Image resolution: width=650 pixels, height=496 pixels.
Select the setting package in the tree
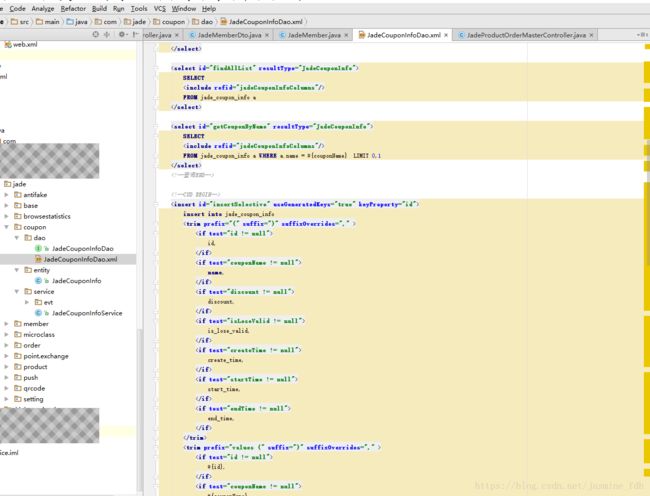pyautogui.click(x=33, y=399)
